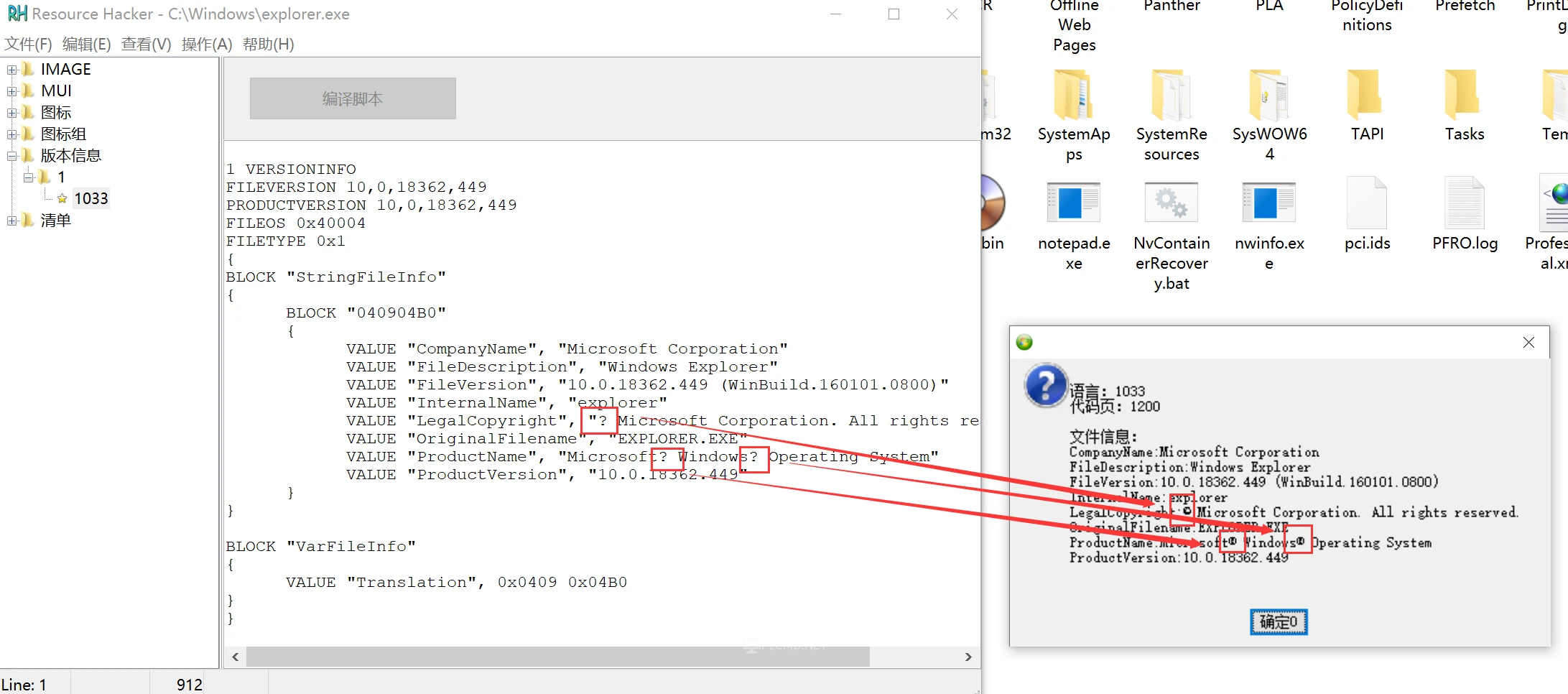Open the 操作(A) menu

[x=207, y=45]
